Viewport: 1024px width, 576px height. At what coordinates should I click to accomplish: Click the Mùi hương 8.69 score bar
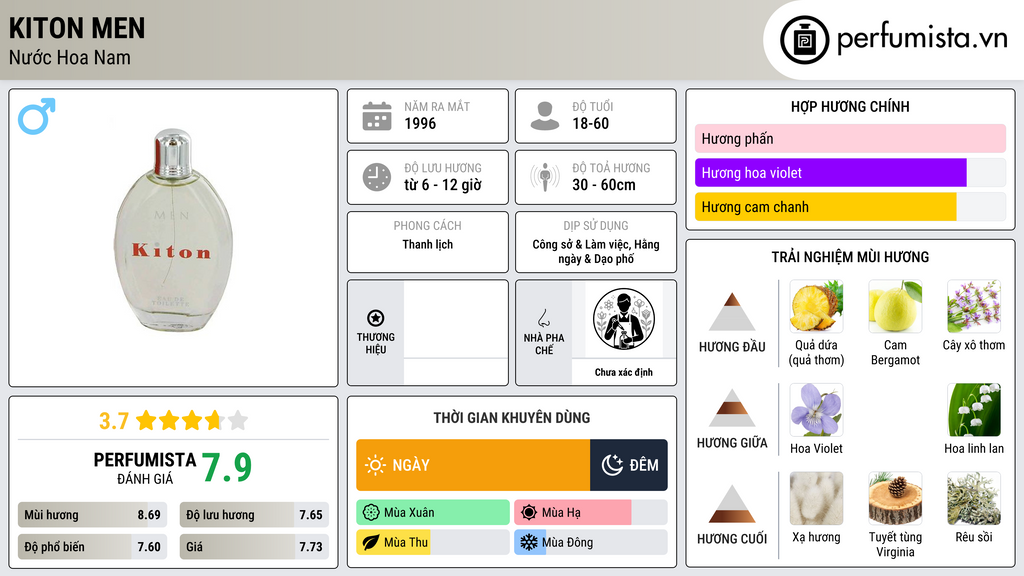coord(93,515)
